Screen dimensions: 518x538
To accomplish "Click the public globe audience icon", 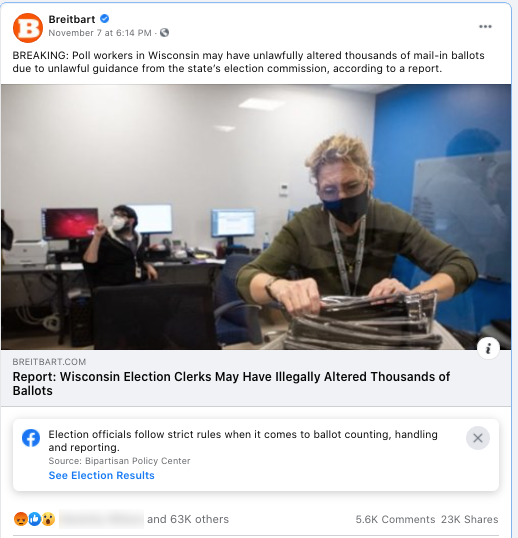I will pos(165,33).
